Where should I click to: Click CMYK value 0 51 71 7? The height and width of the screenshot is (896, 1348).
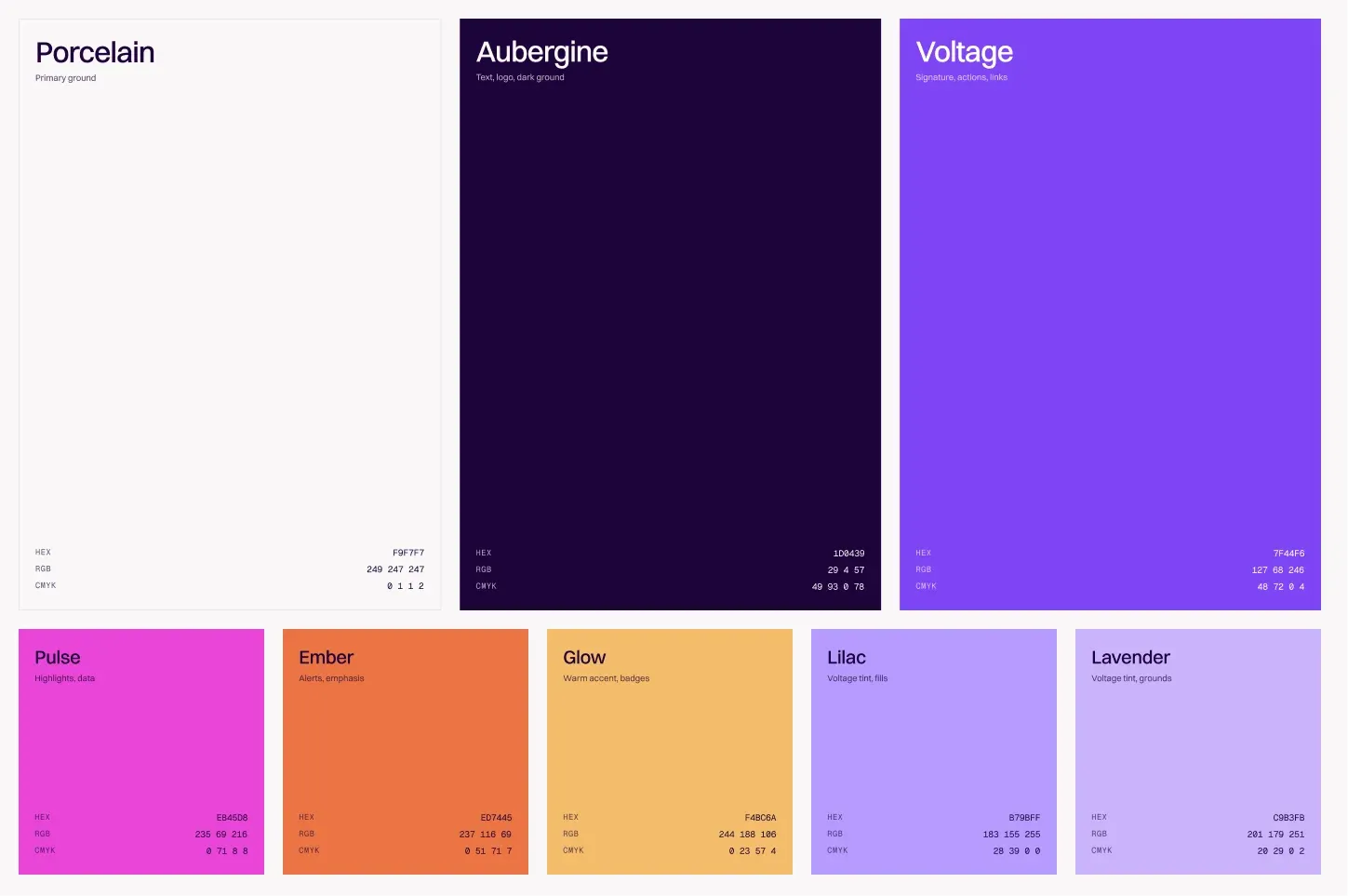pyautogui.click(x=488, y=851)
